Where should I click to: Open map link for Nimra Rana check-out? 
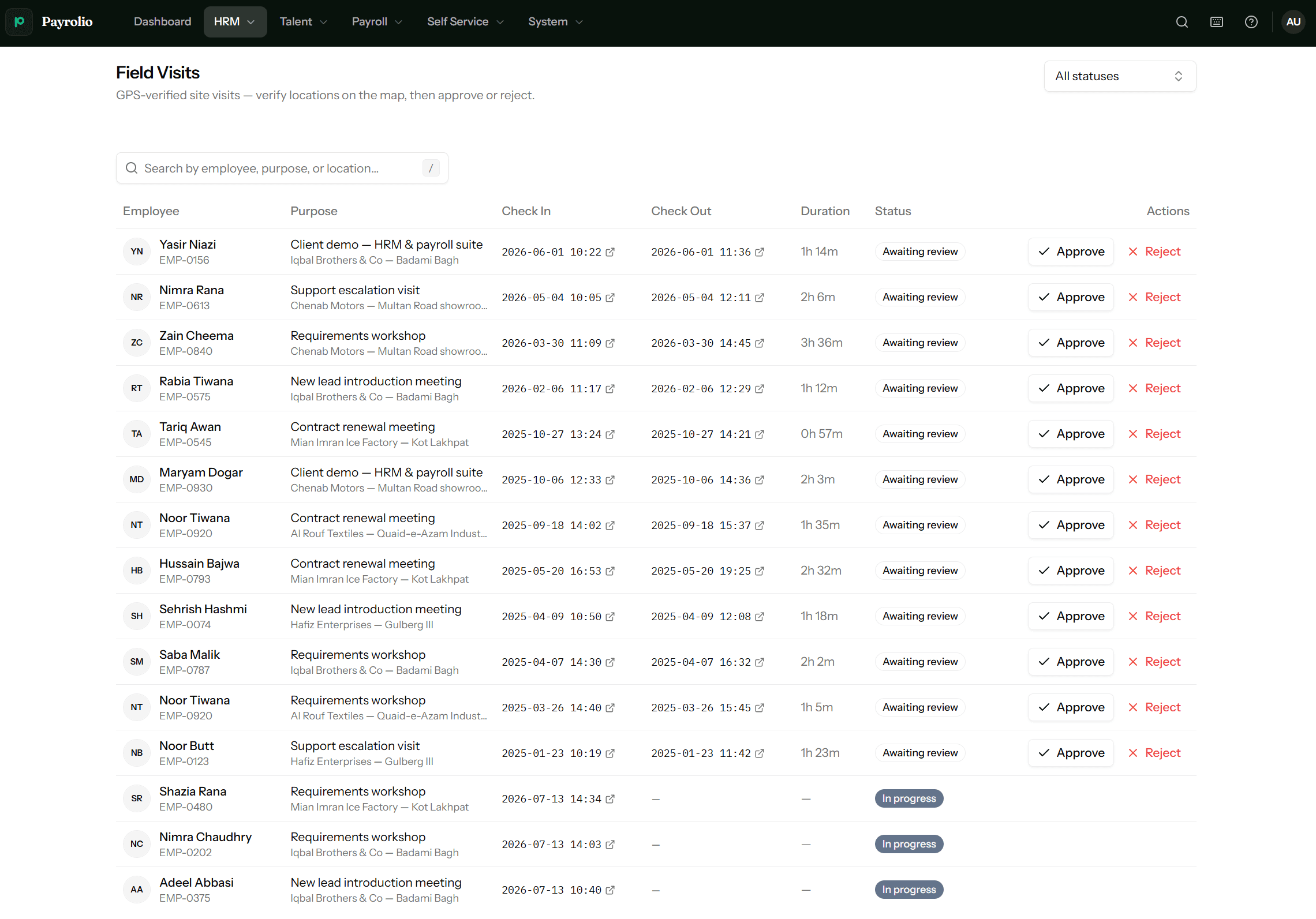tap(760, 298)
